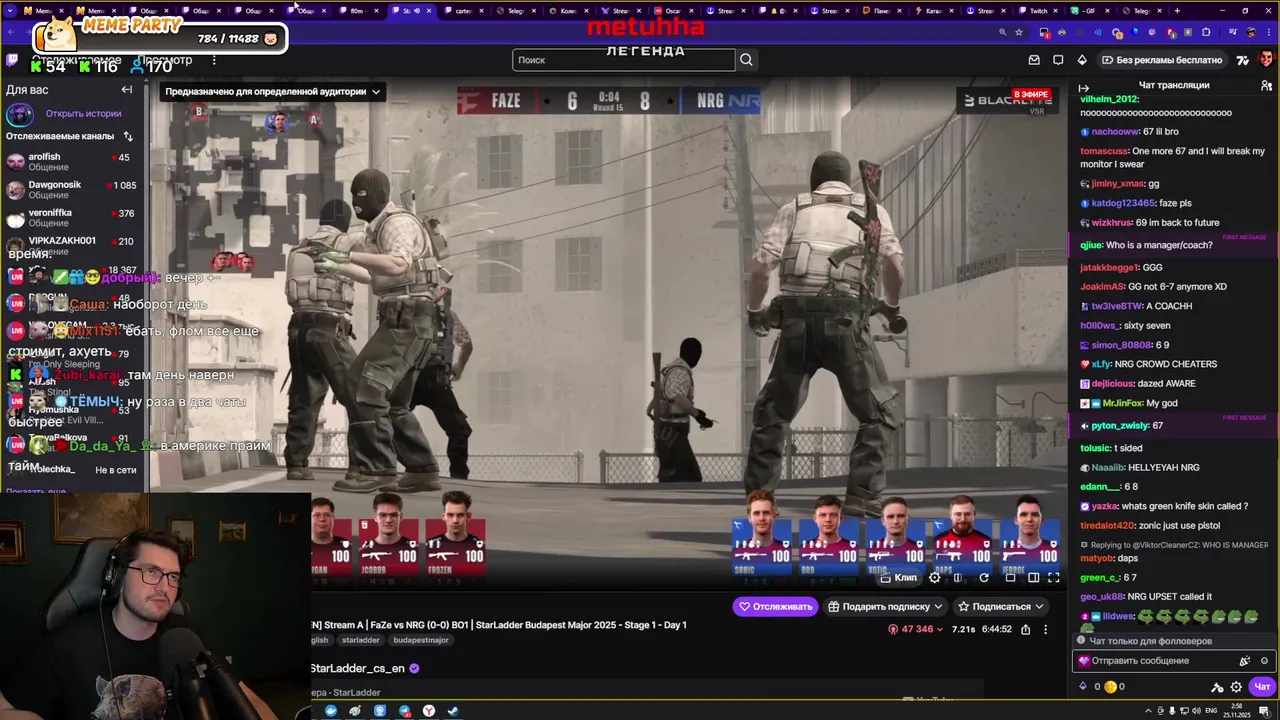
Task: Open new browser tab
Action: [1177, 11]
